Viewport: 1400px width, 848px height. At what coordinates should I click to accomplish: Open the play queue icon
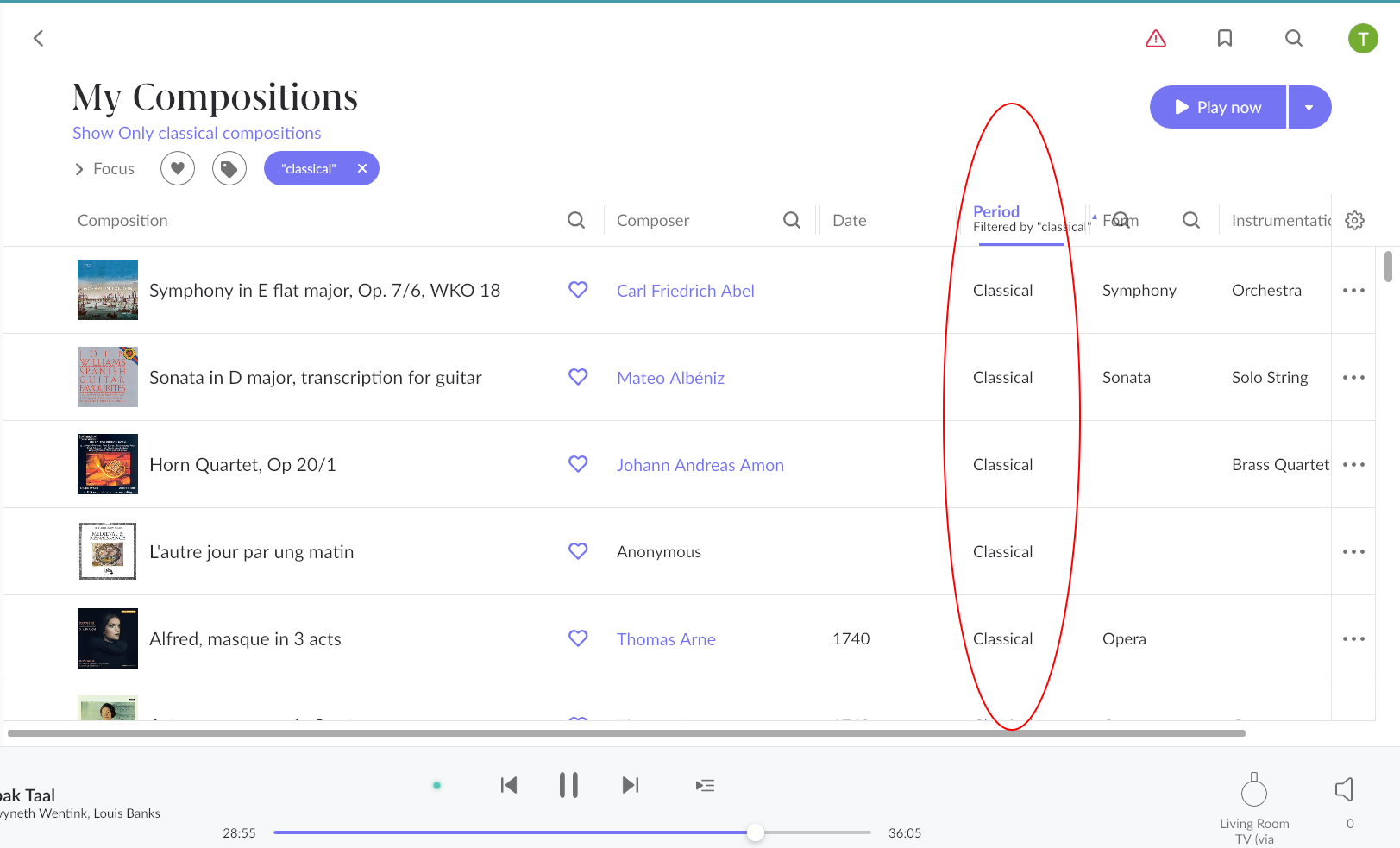click(x=705, y=785)
